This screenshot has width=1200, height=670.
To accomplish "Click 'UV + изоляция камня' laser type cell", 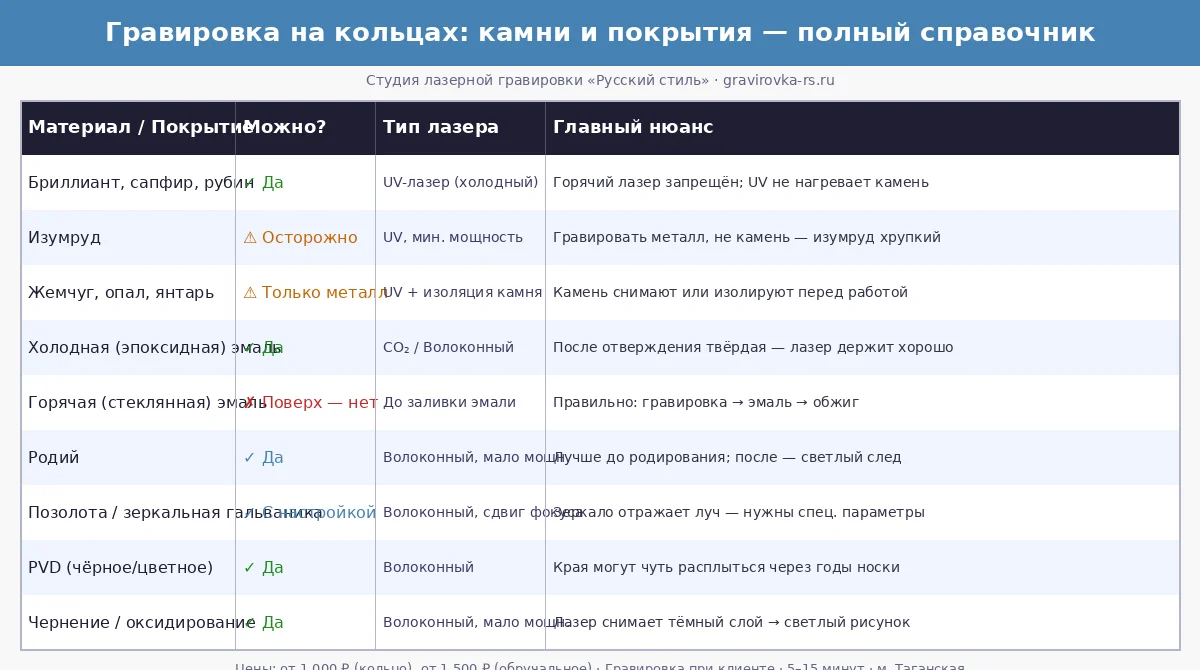I will (460, 293).
